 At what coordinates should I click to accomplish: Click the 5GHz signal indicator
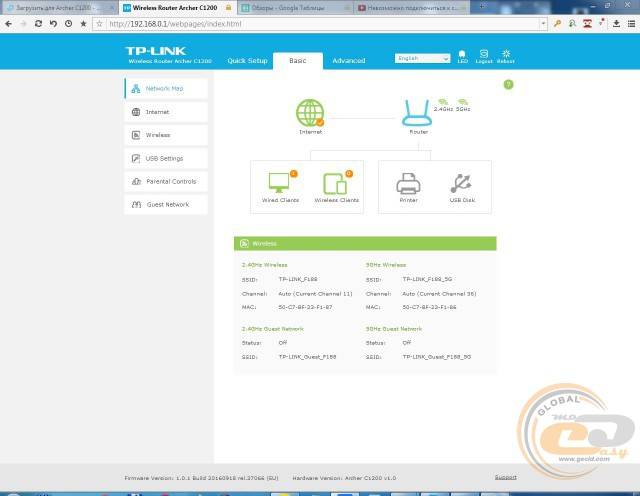pyautogui.click(x=463, y=105)
